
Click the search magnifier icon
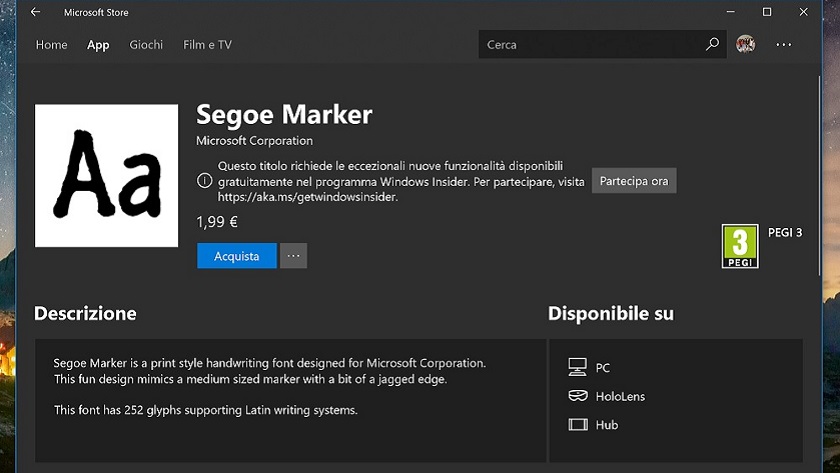(712, 45)
